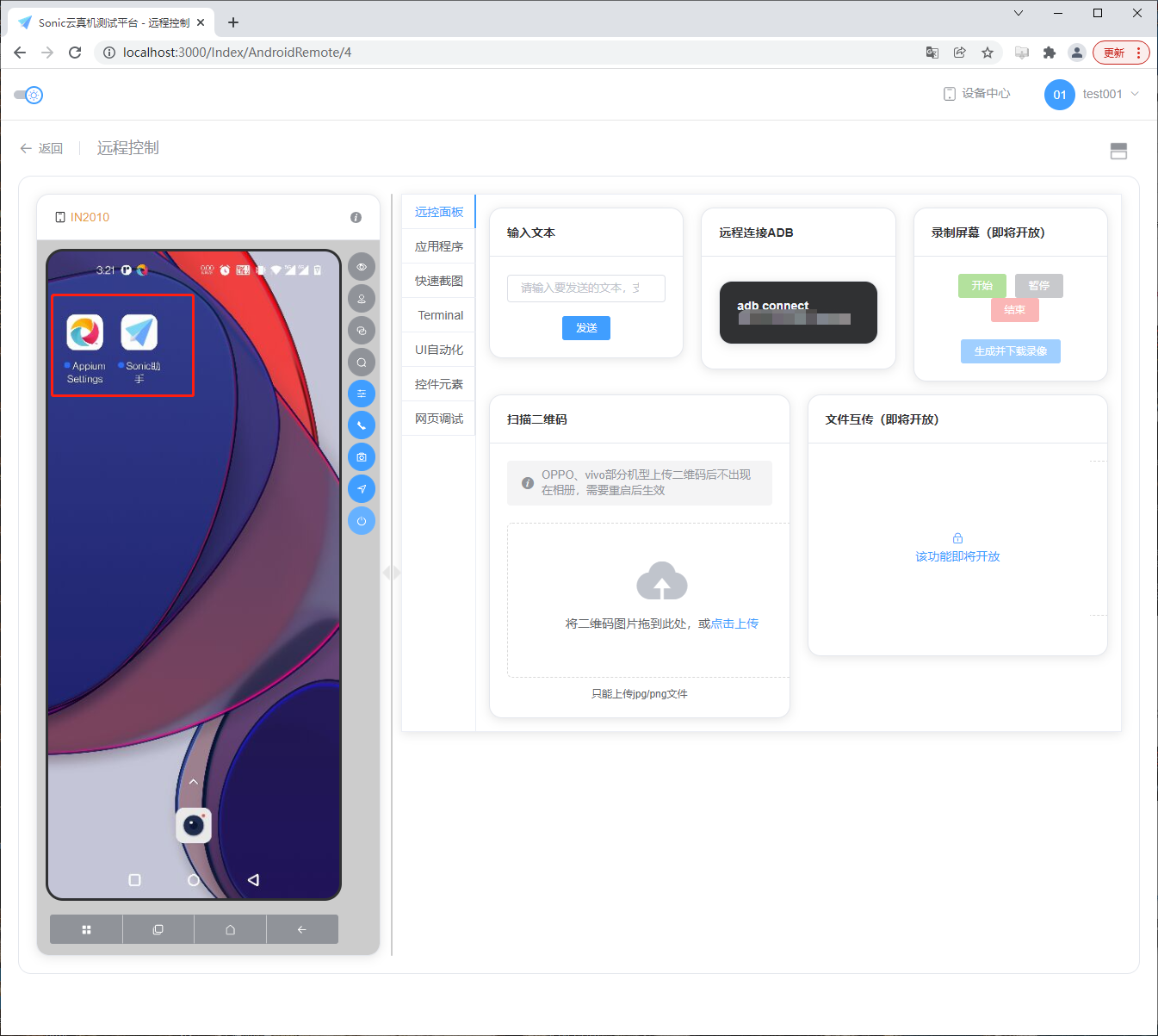Click the sliders settings icon beside the device
The width and height of the screenshot is (1158, 1036).
pos(362,394)
